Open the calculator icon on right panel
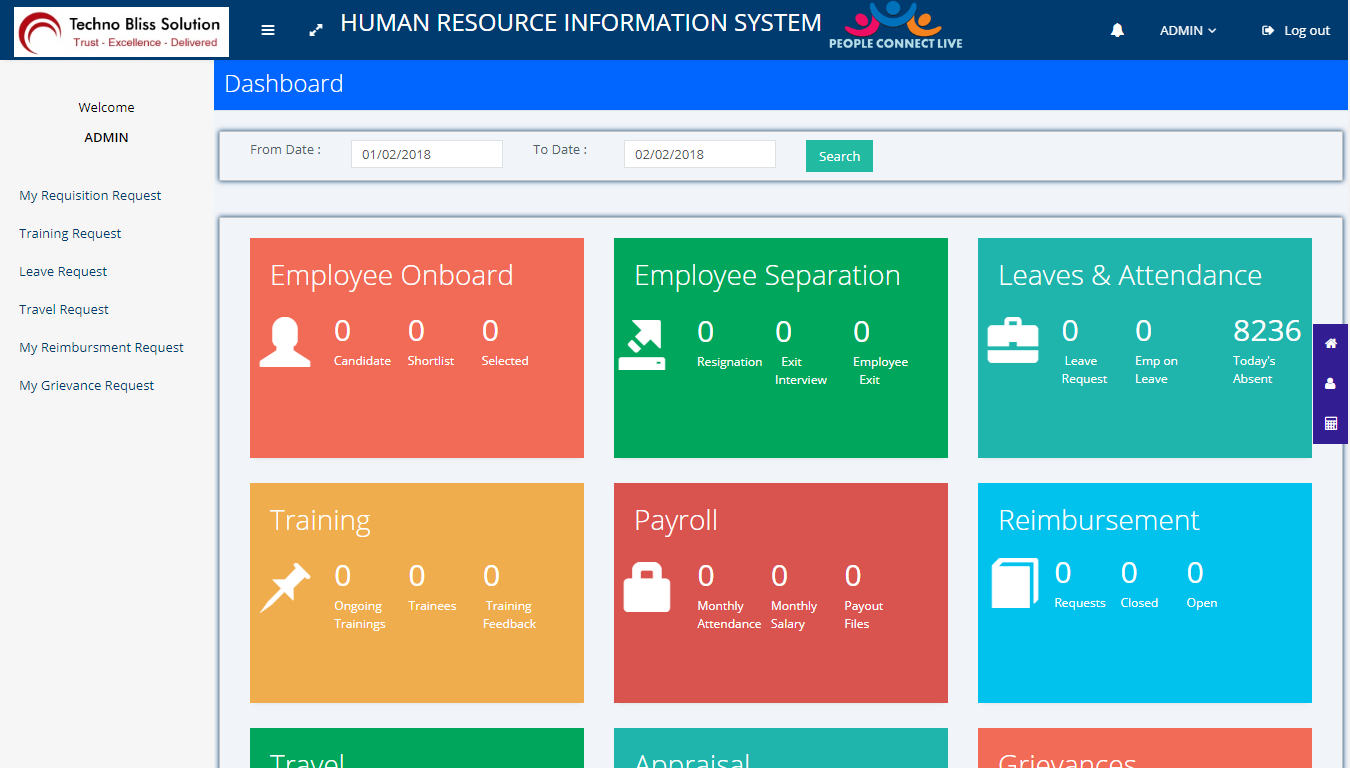This screenshot has width=1350, height=768. point(1331,424)
